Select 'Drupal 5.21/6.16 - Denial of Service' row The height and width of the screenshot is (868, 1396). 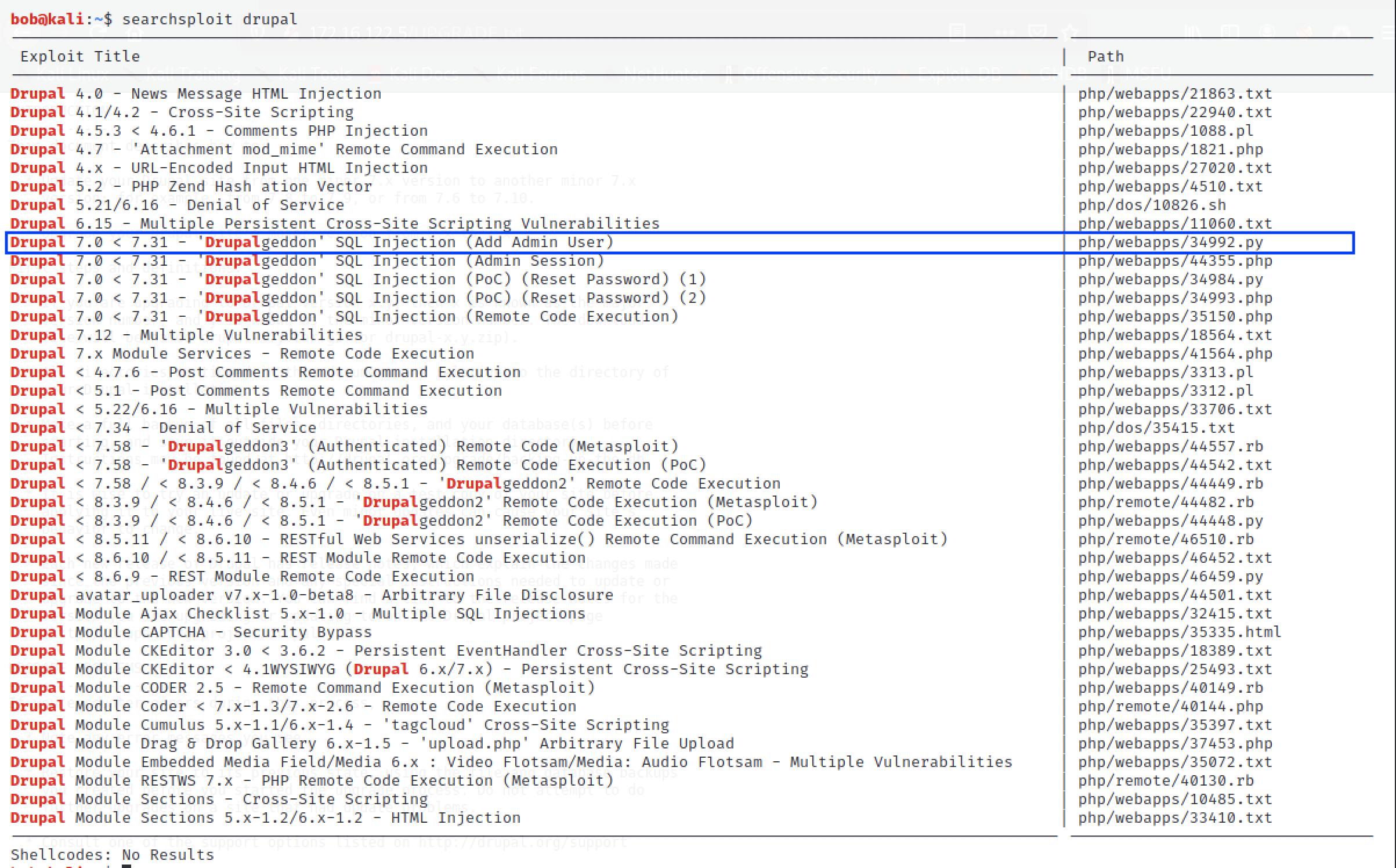pyautogui.click(x=178, y=205)
